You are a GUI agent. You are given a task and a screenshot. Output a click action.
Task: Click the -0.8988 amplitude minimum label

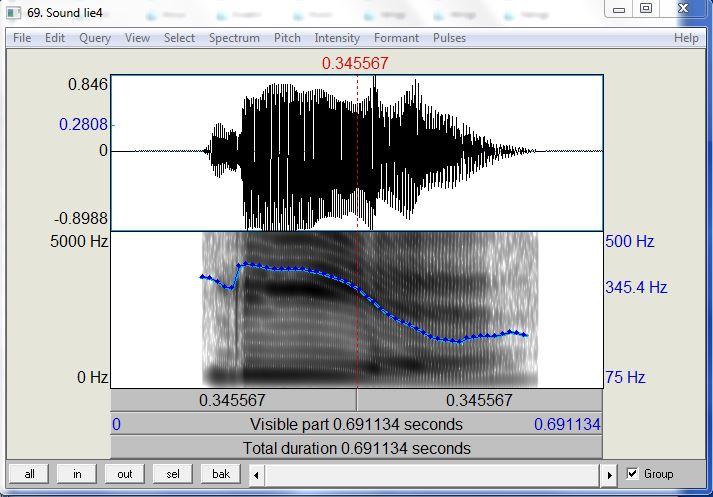(81, 218)
